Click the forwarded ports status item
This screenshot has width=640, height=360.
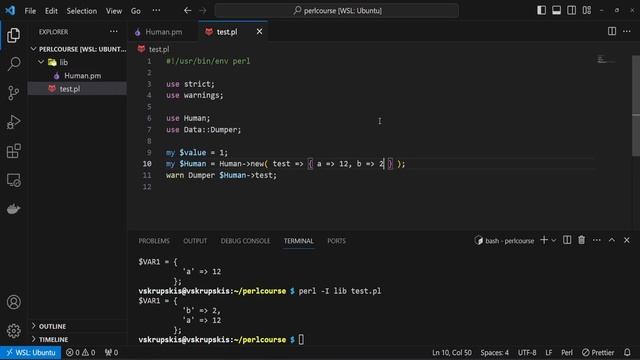click(x=111, y=352)
